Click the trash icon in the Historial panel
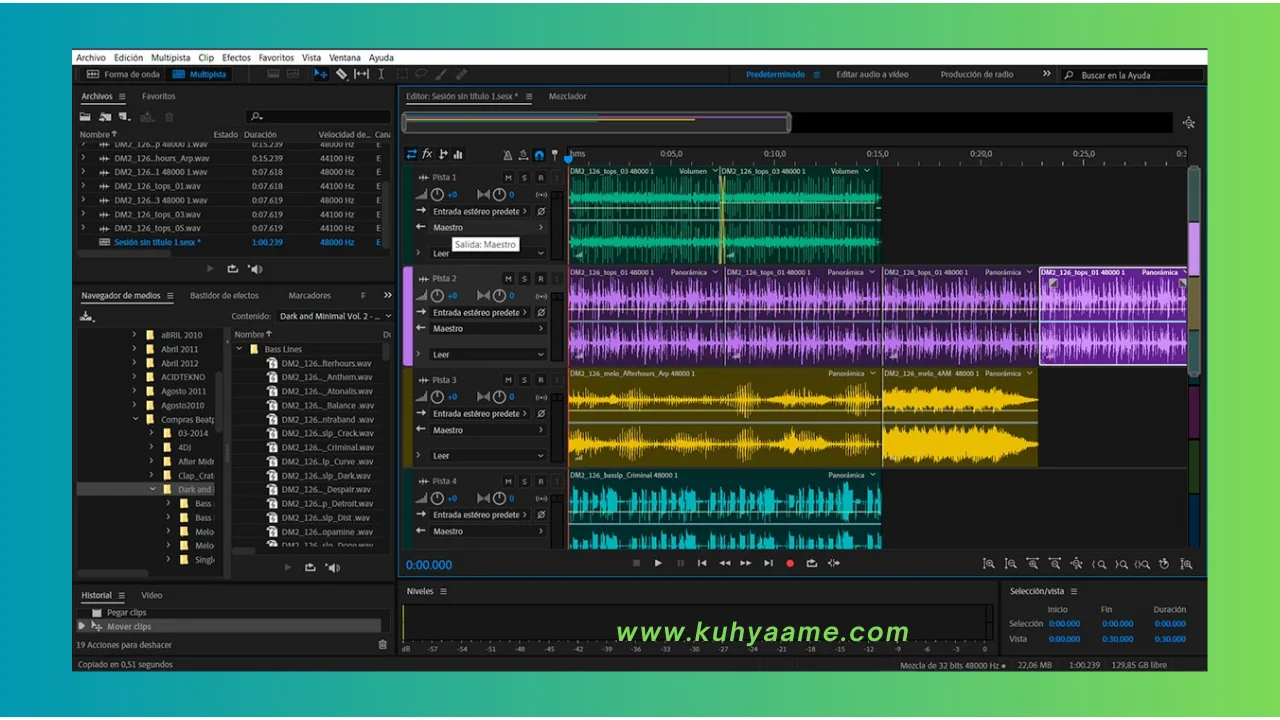This screenshot has height=720, width=1280. pyautogui.click(x=382, y=645)
